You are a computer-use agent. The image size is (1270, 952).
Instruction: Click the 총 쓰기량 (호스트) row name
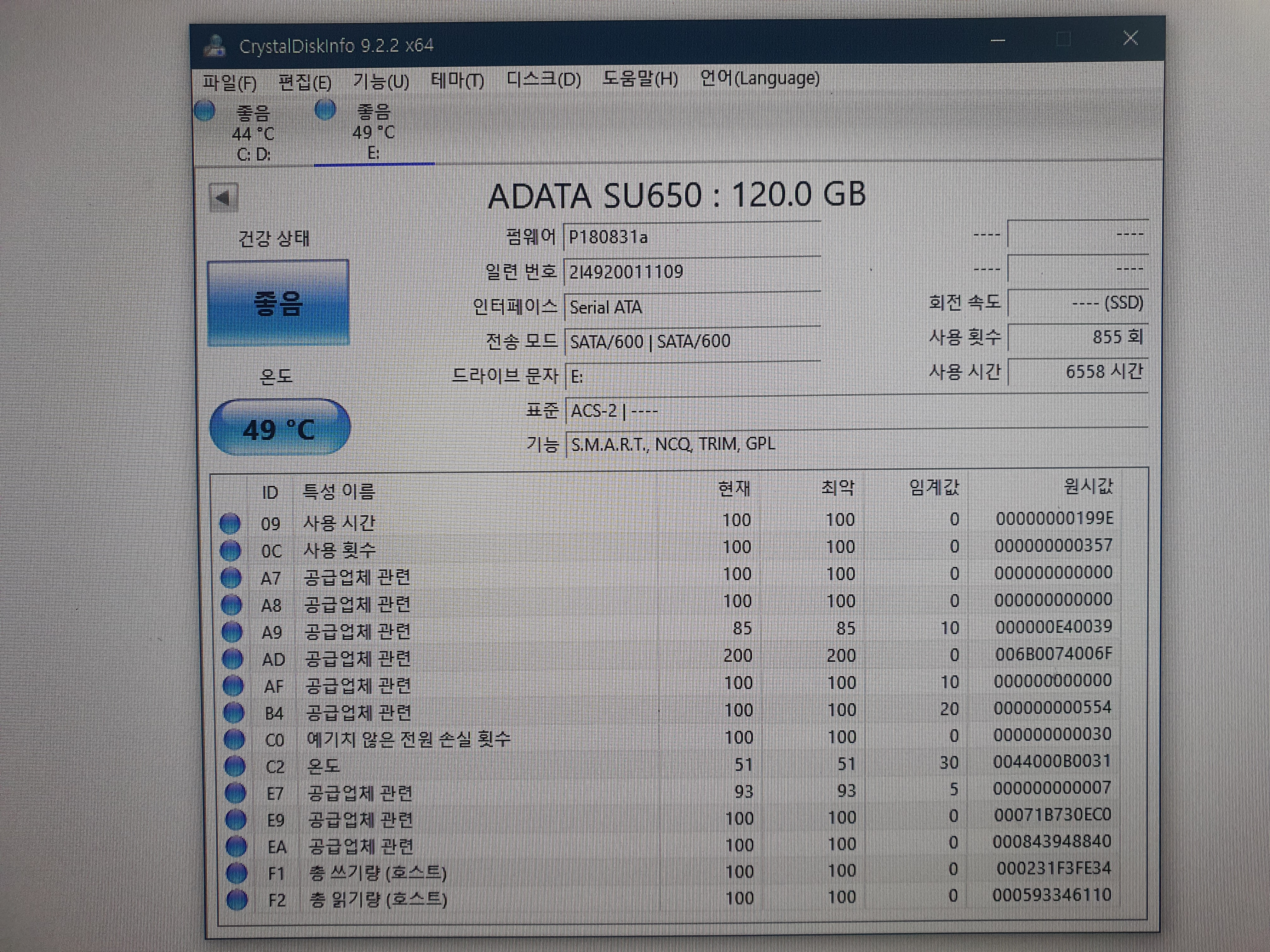pyautogui.click(x=378, y=873)
